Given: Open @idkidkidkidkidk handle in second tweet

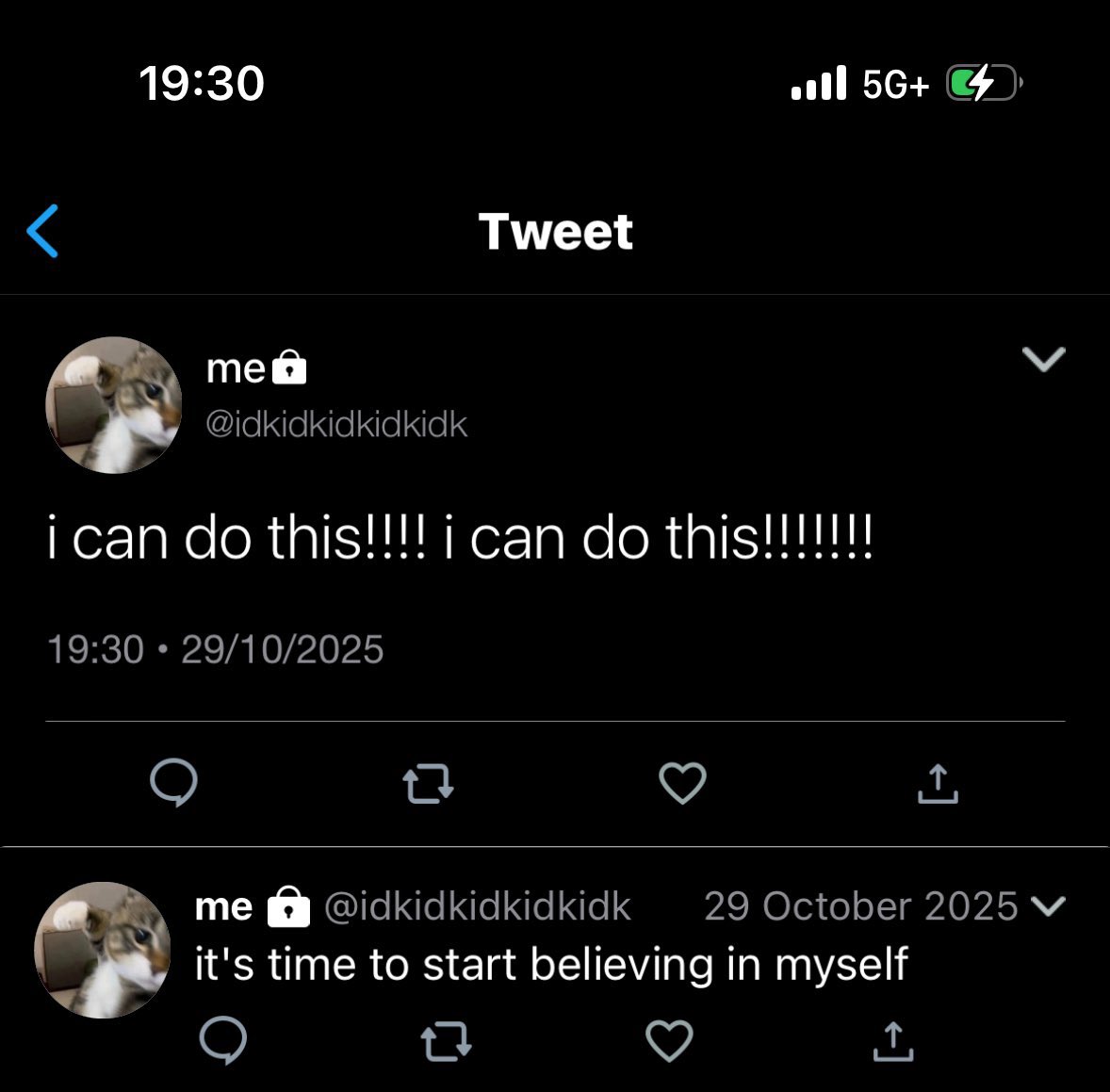Looking at the screenshot, I should click(477, 906).
